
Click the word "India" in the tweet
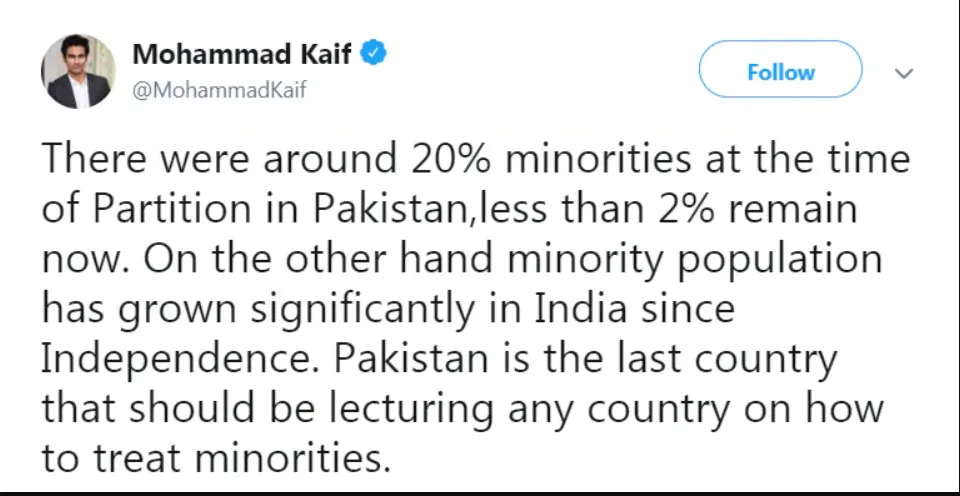[x=582, y=310]
